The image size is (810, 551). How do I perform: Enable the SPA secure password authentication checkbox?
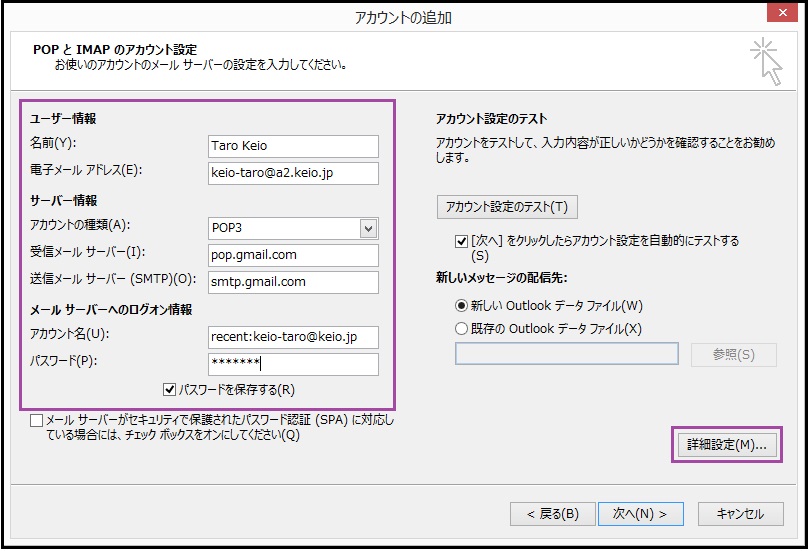37,422
